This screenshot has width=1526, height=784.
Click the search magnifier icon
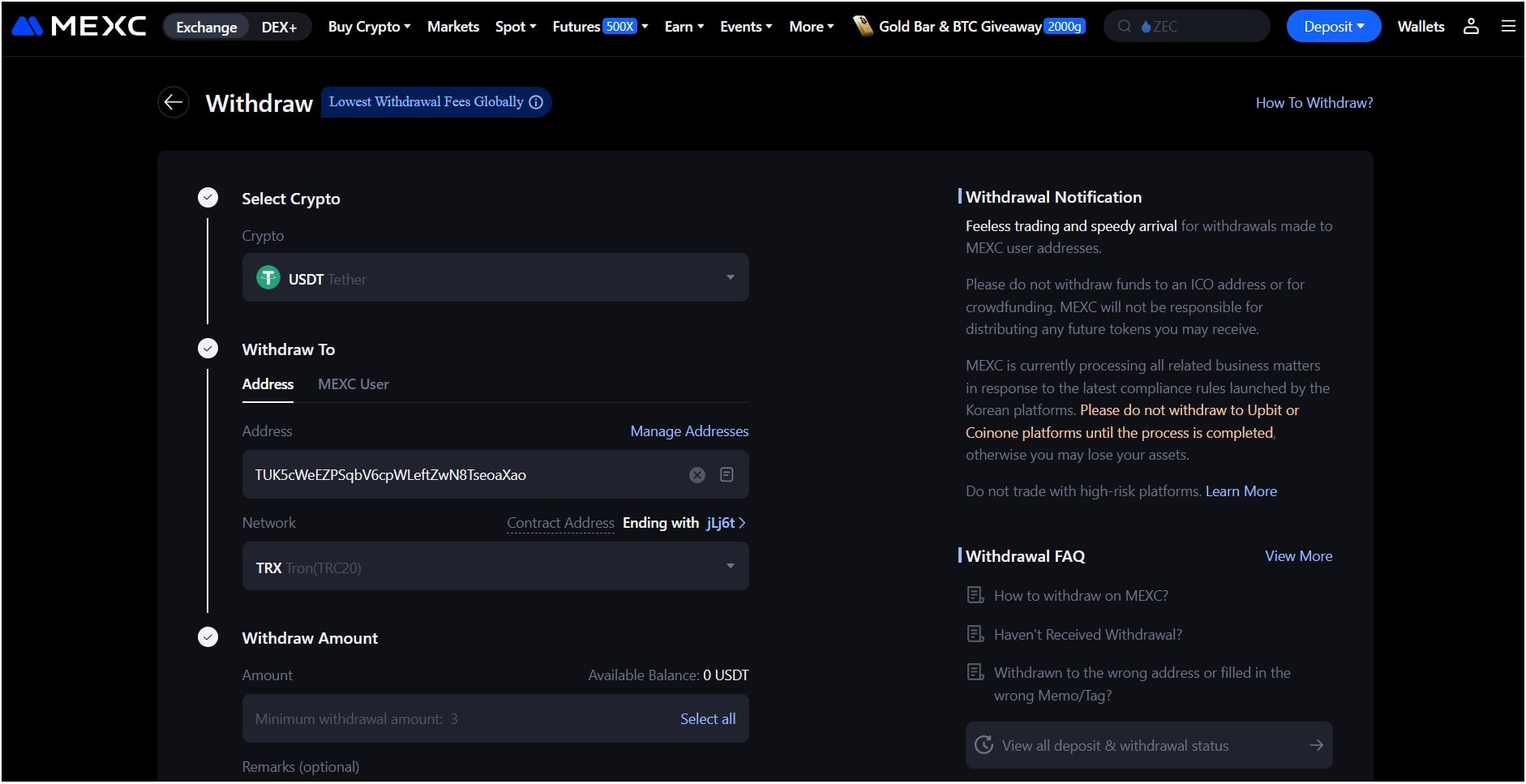pyautogui.click(x=1125, y=25)
